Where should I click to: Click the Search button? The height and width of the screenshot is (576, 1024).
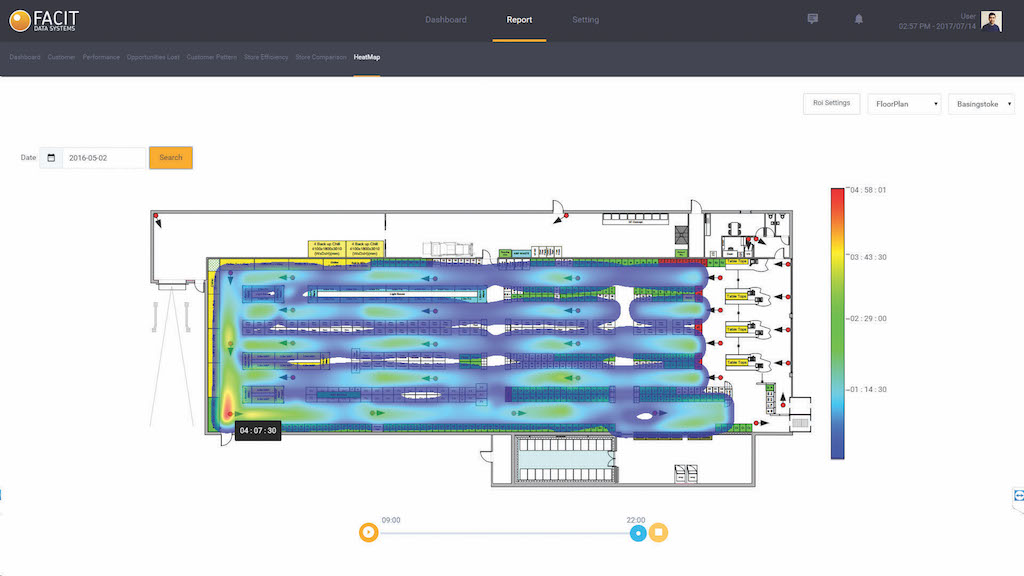point(171,158)
